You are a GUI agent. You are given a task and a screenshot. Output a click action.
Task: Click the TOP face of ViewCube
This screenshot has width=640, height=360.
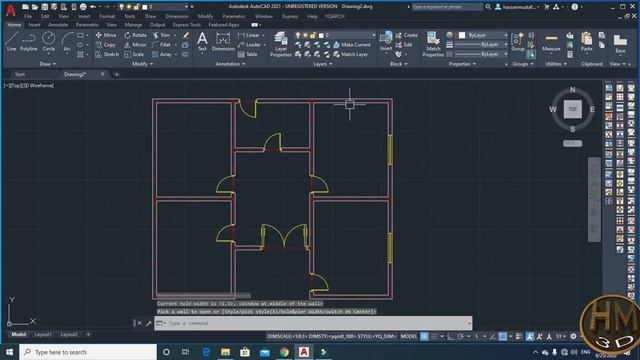tap(573, 109)
